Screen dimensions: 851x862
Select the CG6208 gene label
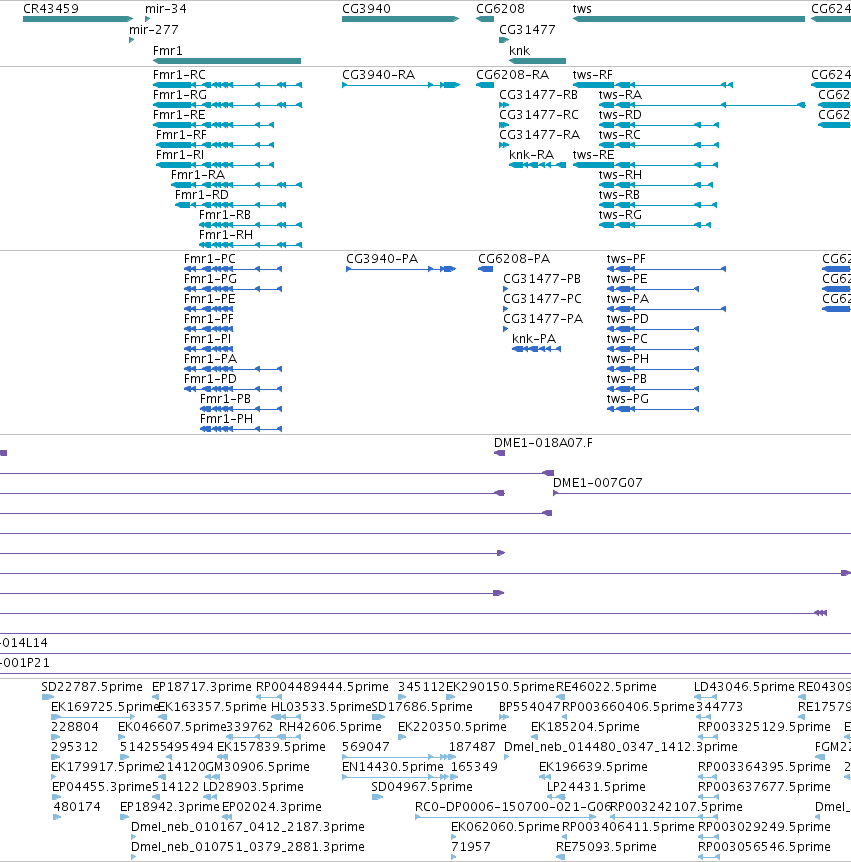pyautogui.click(x=500, y=9)
